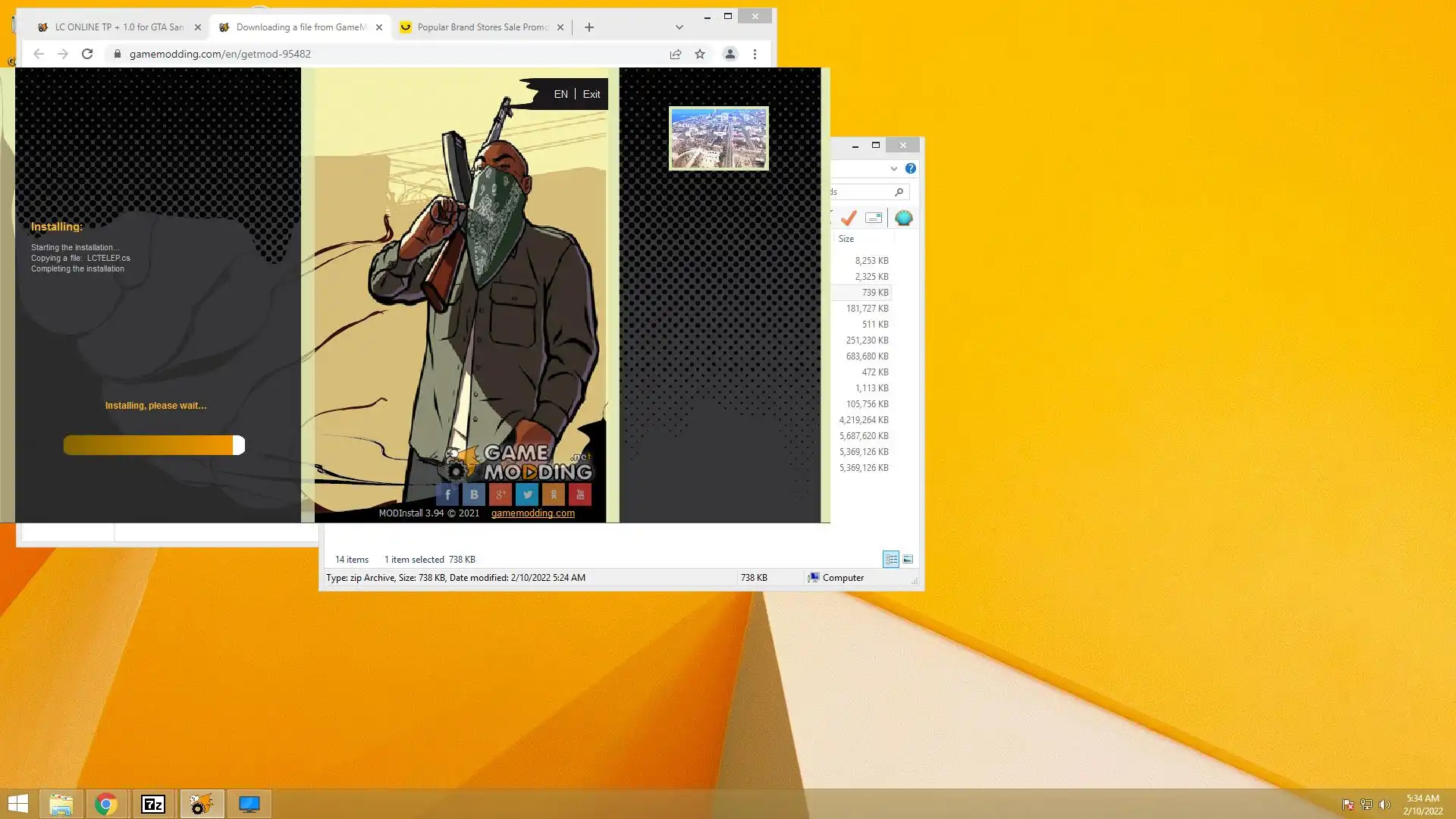The image size is (1456, 819).
Task: Open Chrome tab search dropdown arrow
Action: [679, 27]
